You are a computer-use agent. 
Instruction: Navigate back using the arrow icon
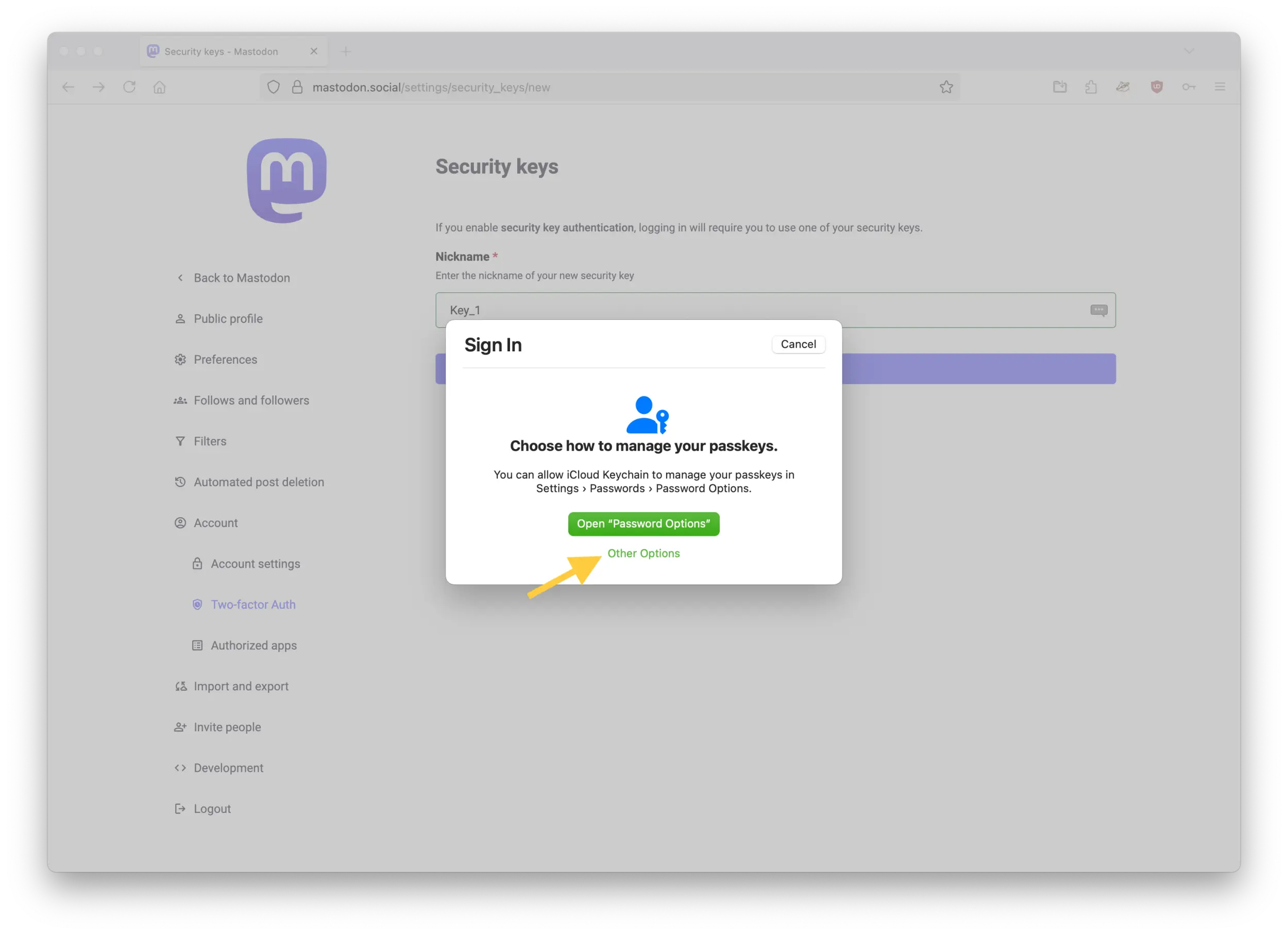click(68, 87)
